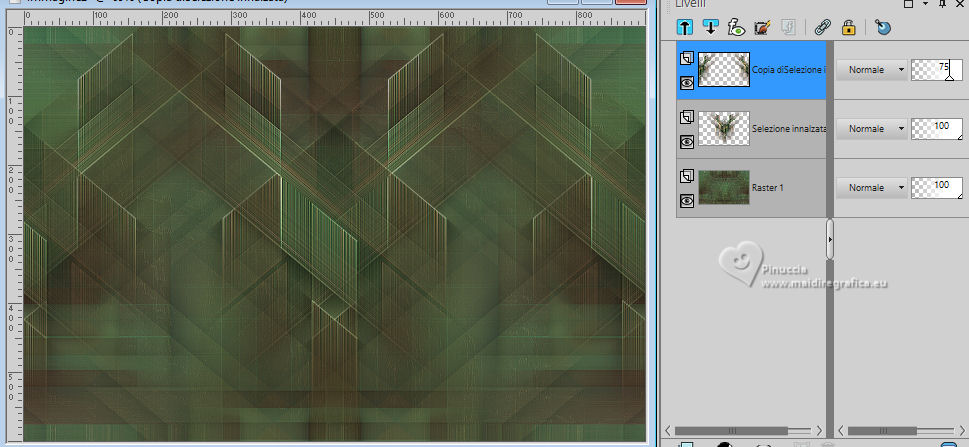Click opacity slider of Raster 1 layer
The image size is (969, 447).
(937, 187)
